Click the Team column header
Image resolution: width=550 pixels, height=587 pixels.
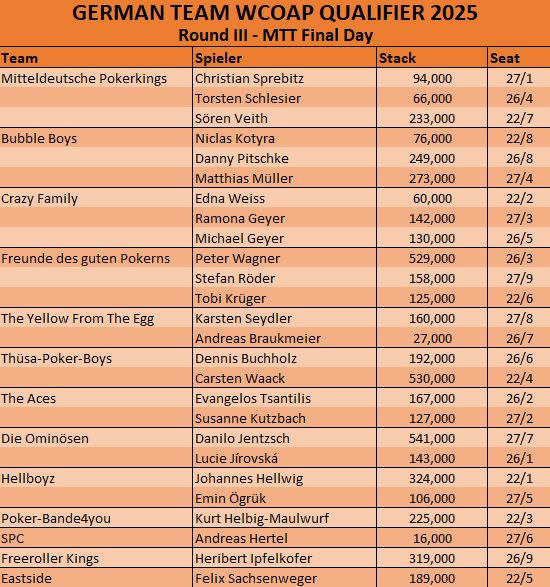coord(96,58)
